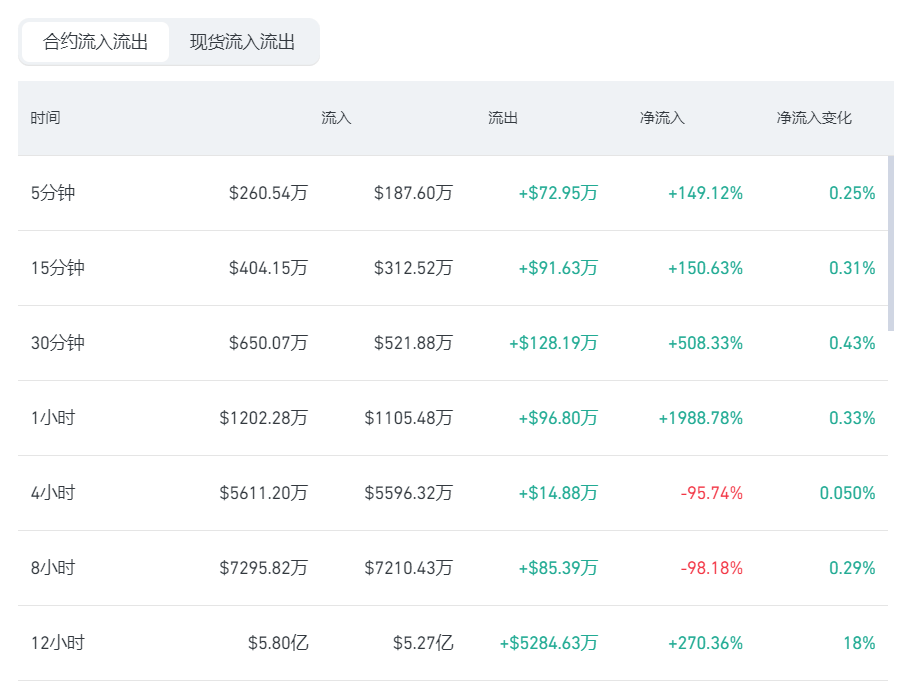Select the 8小时 row label
Viewport: 900px width, 698px height.
53,568
